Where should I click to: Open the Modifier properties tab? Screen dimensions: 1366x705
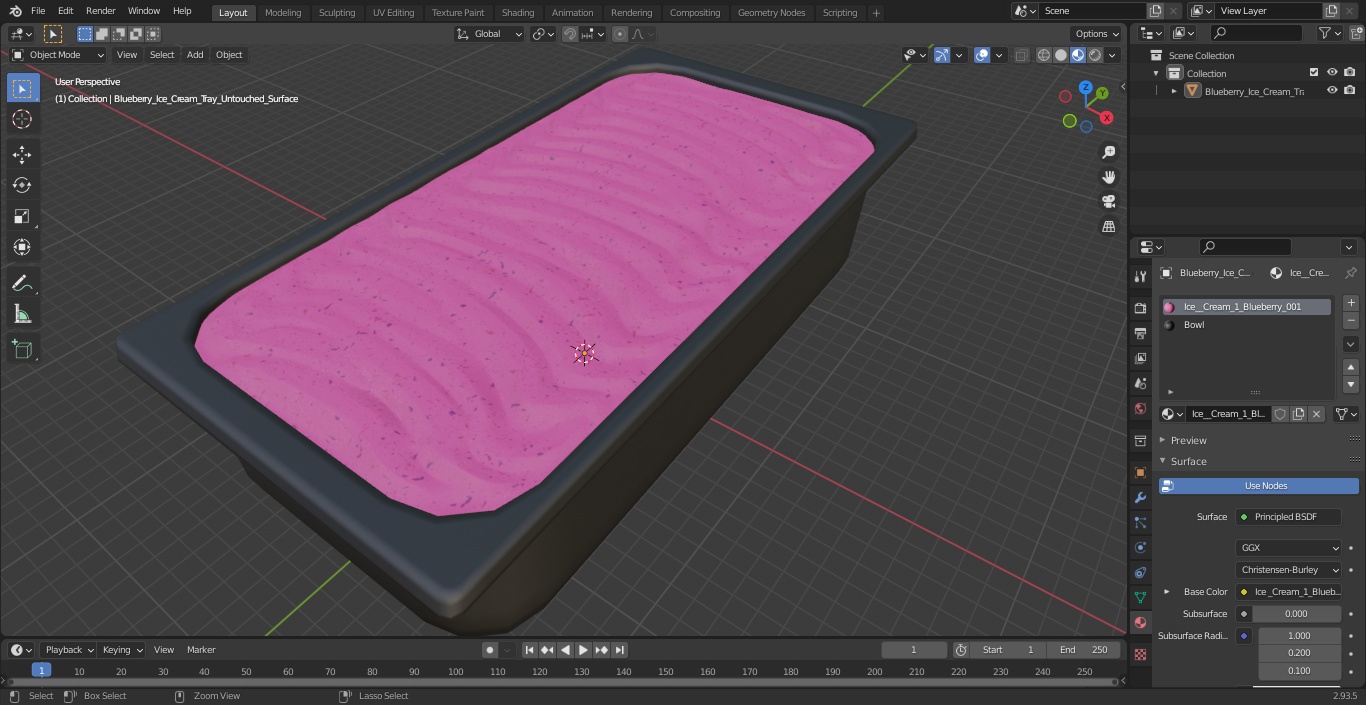coord(1140,497)
